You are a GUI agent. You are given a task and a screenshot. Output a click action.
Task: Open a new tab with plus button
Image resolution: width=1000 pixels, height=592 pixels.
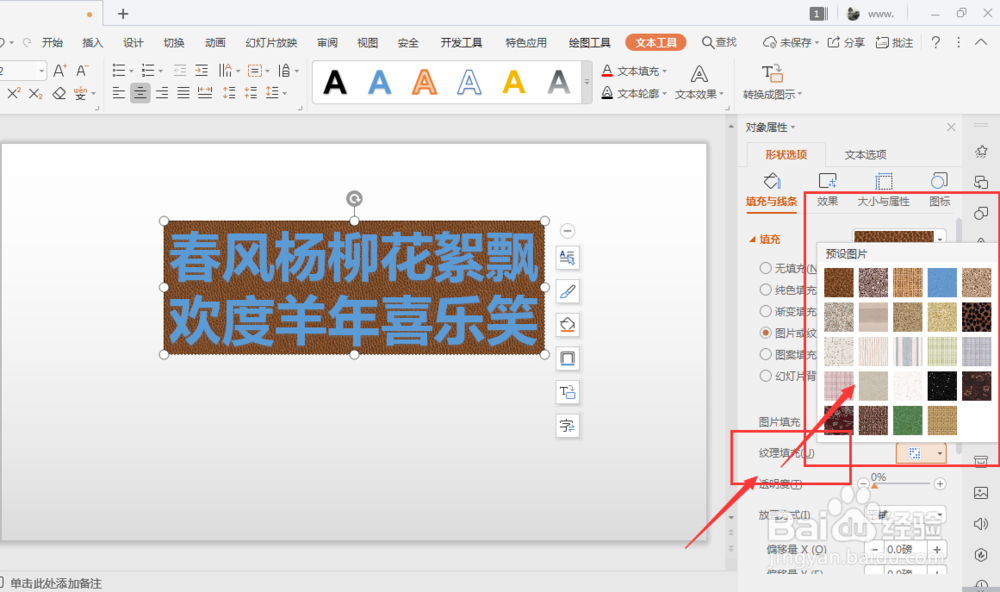click(123, 13)
